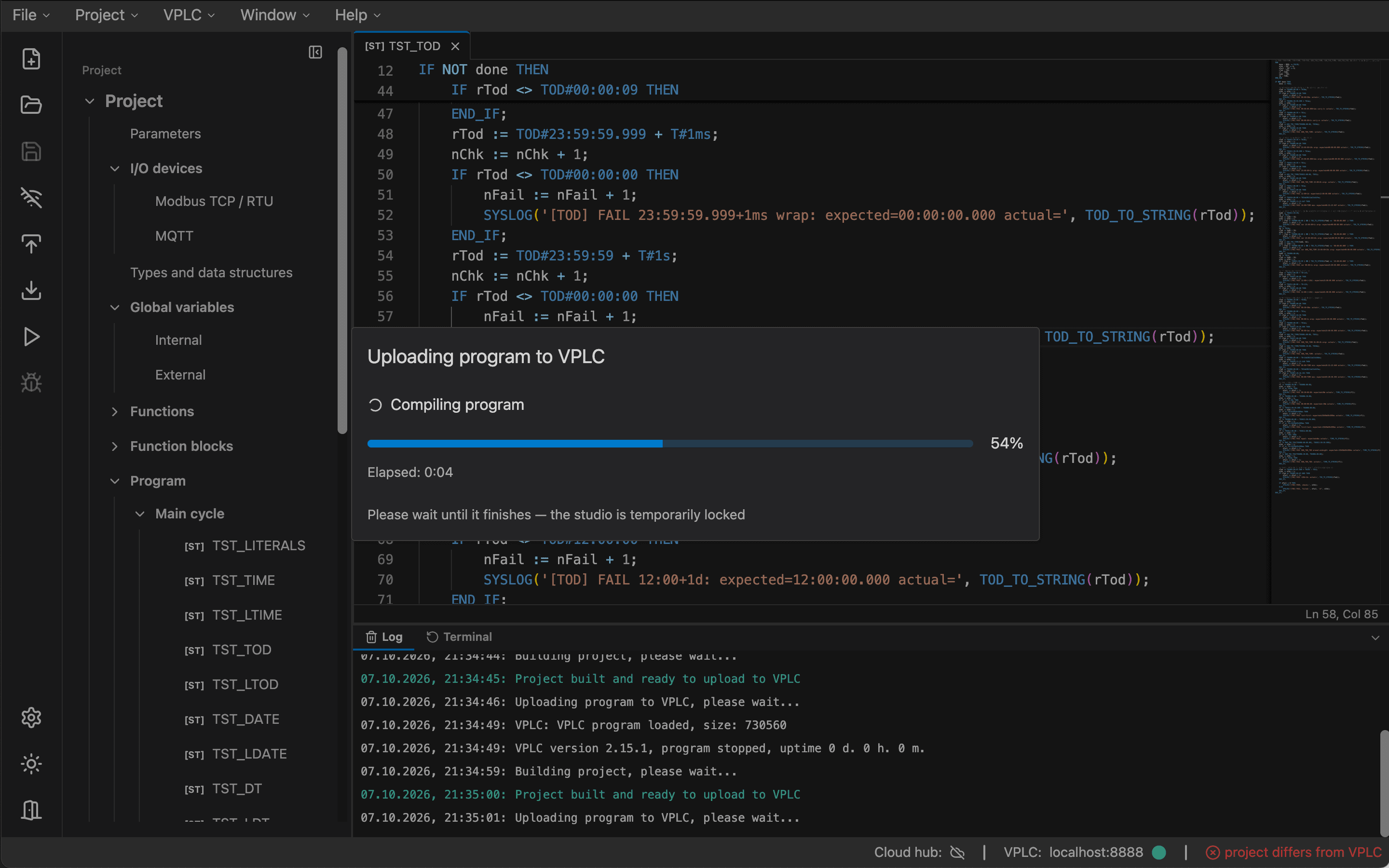Click the upload to VPLC arrow icon
1389x868 pixels.
coord(31,244)
